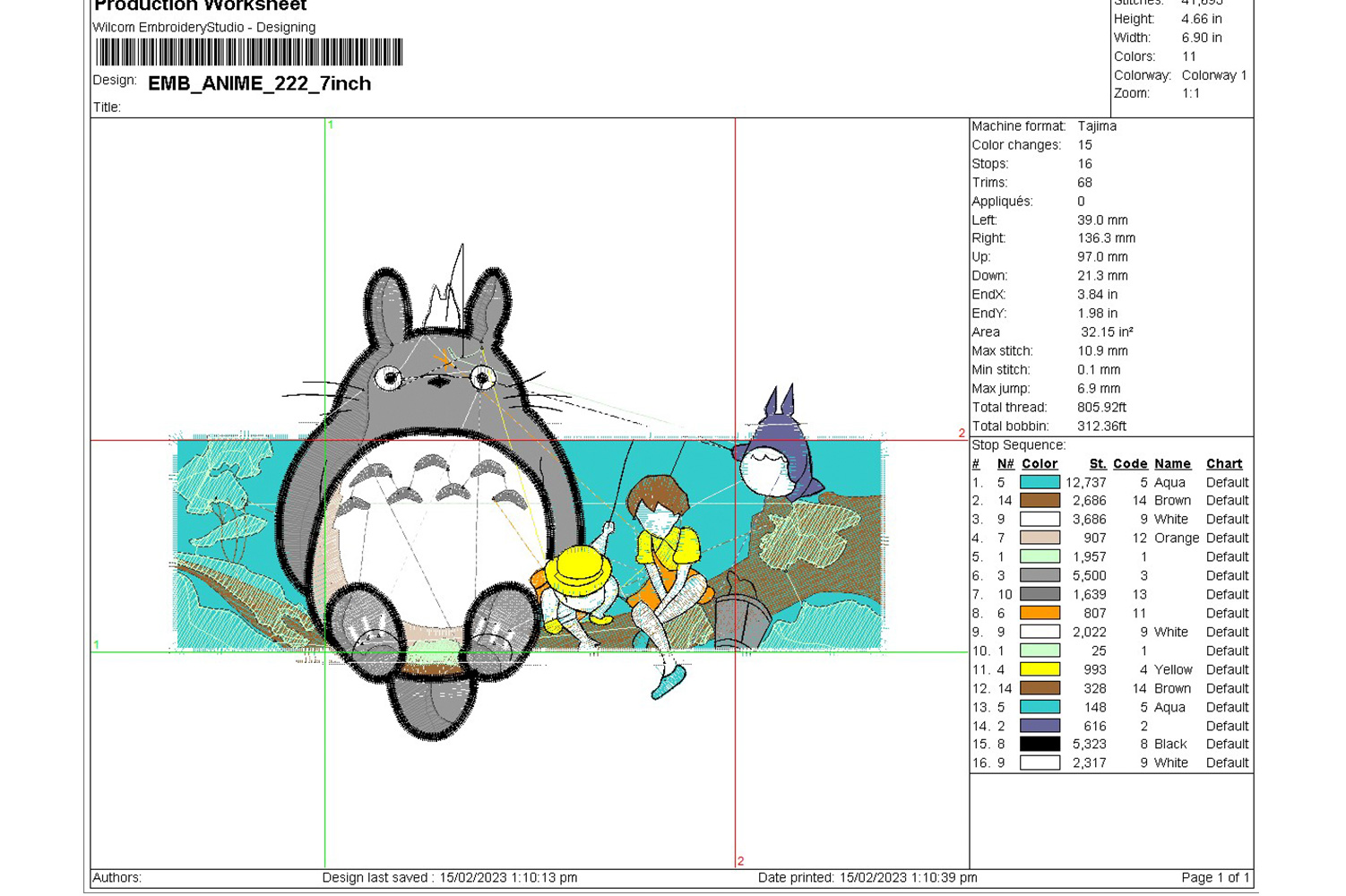Click the 'Orange' name in stop 4
Image resolution: width=1346 pixels, height=896 pixels.
[x=1177, y=538]
